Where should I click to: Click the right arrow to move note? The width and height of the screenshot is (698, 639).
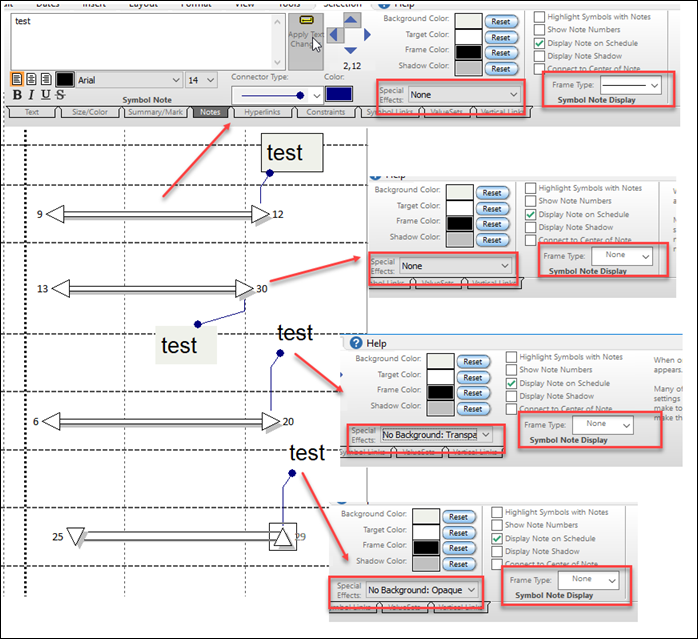pos(367,35)
